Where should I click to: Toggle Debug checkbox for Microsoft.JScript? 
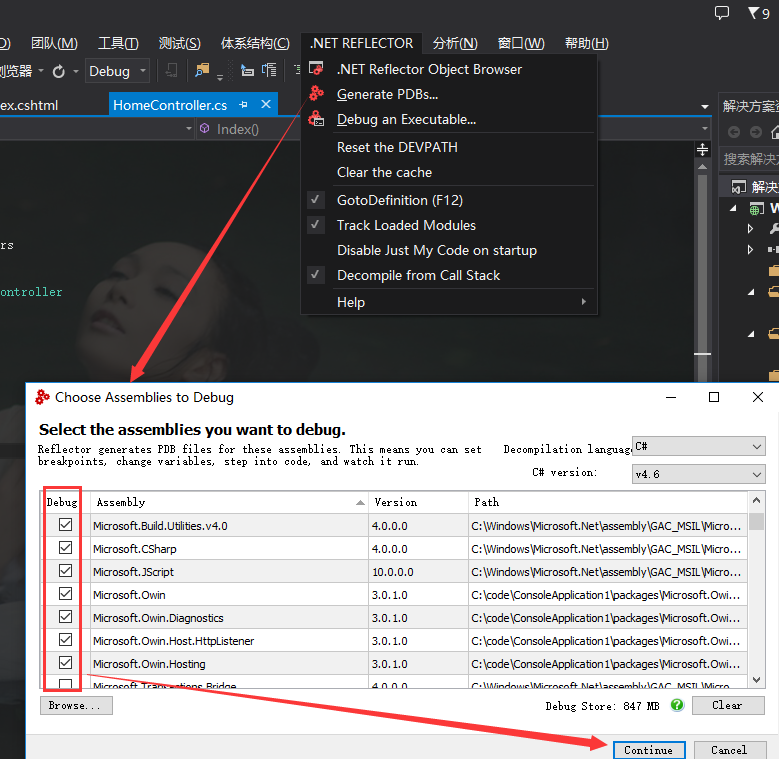(65, 570)
